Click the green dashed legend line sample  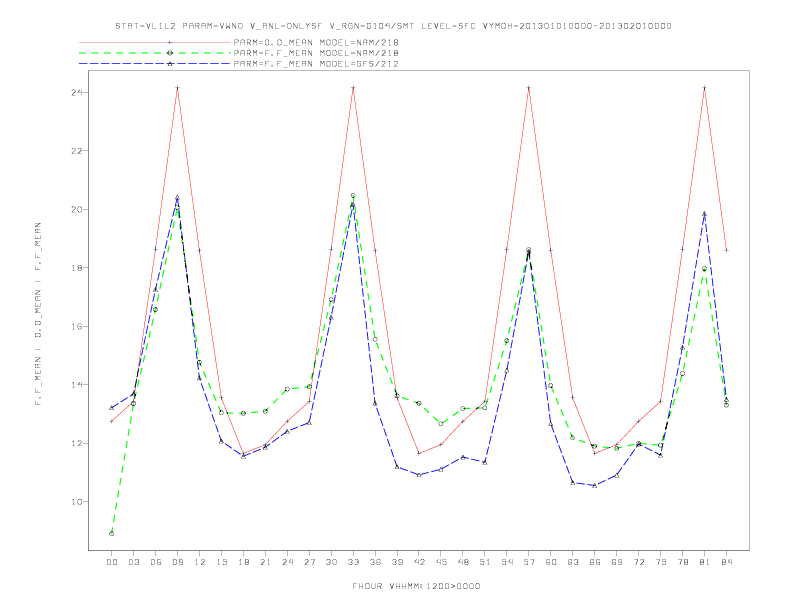(155, 53)
